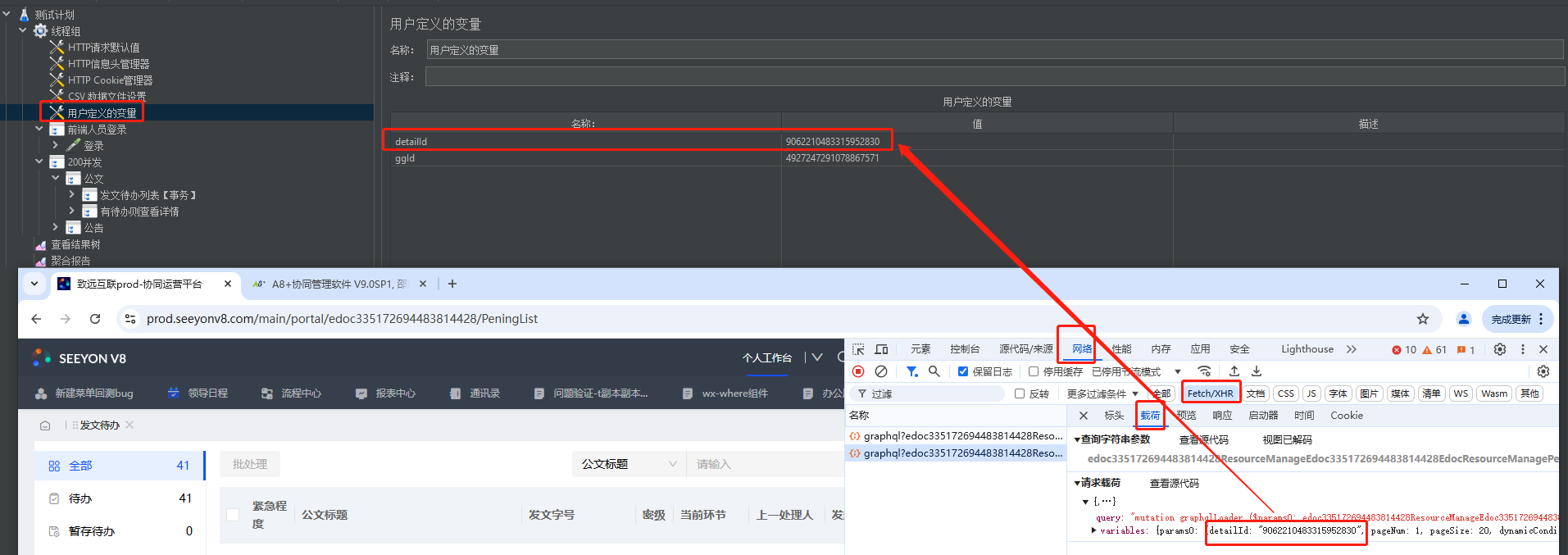Click the record network log icon
Viewport: 1568px width, 555px height.
coord(858,371)
